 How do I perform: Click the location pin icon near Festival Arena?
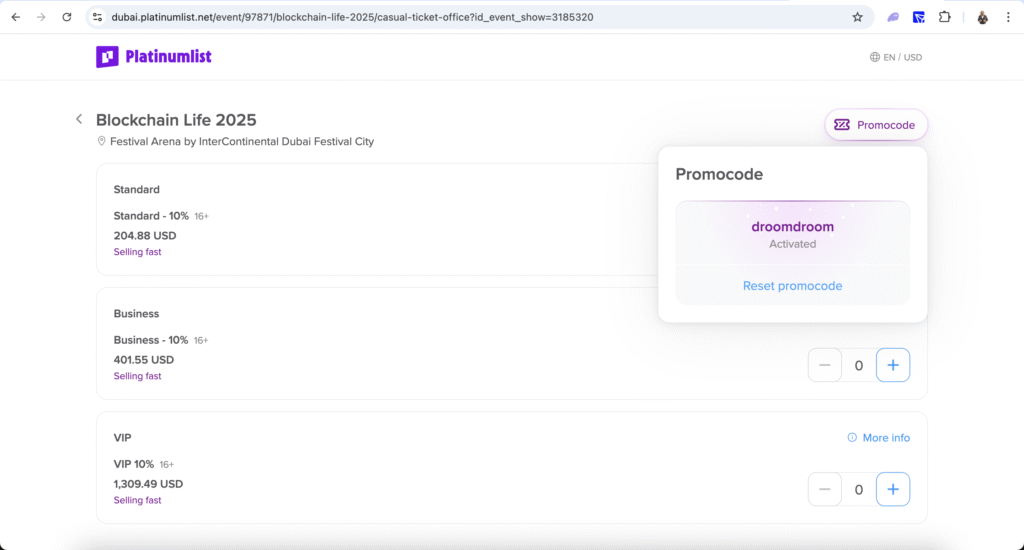coord(101,142)
